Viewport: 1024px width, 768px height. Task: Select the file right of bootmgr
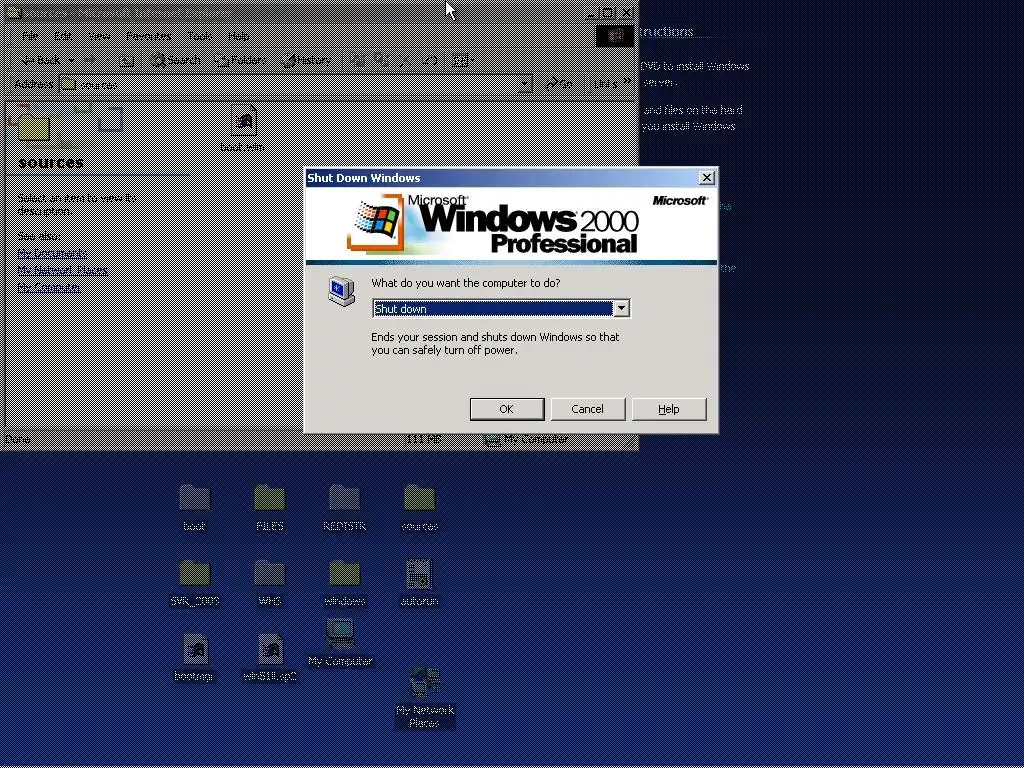(270, 658)
